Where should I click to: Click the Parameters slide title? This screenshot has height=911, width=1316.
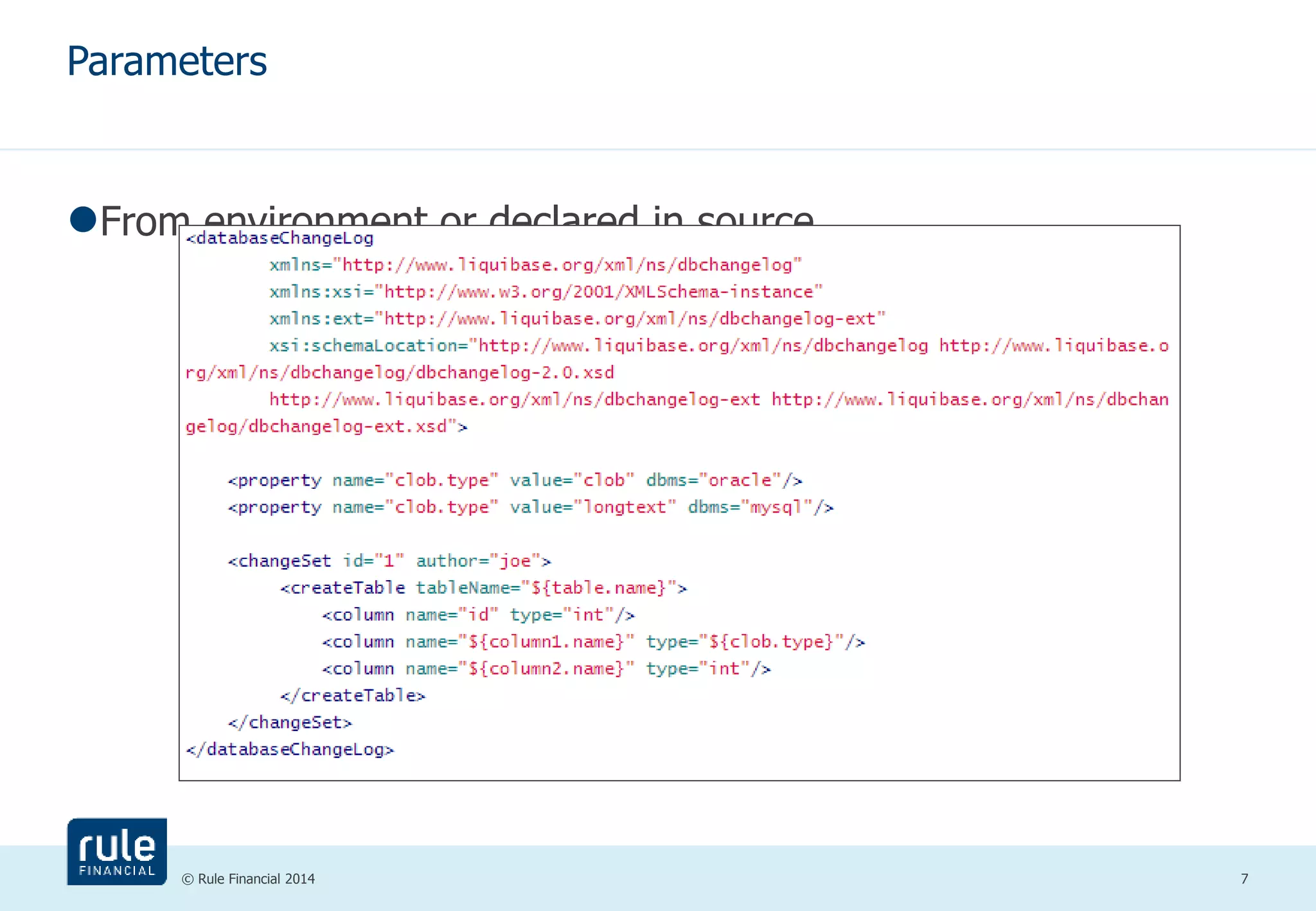[x=166, y=62]
